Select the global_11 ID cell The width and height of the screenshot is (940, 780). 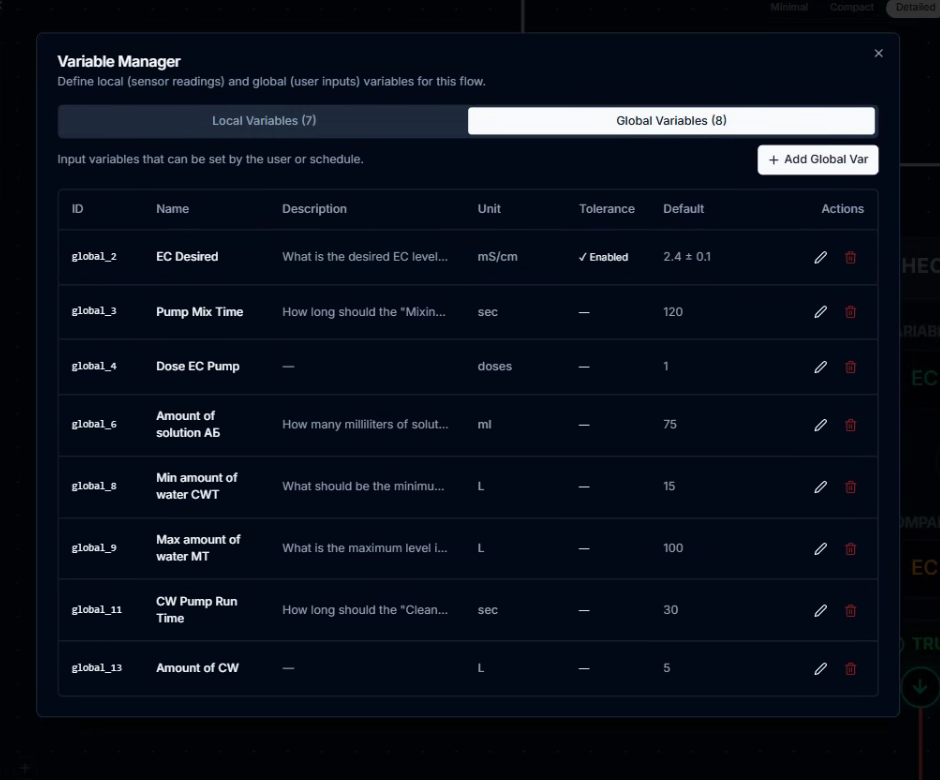(x=97, y=610)
